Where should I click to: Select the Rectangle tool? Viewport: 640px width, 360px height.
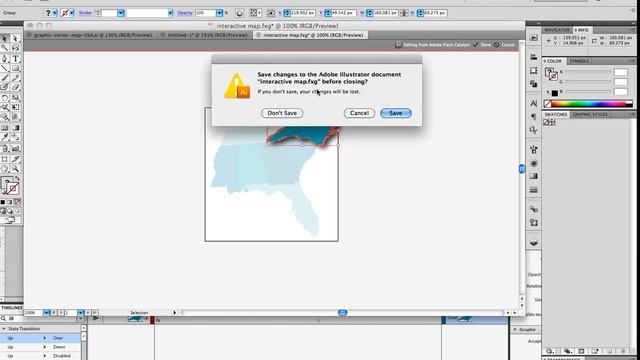click(x=16, y=68)
